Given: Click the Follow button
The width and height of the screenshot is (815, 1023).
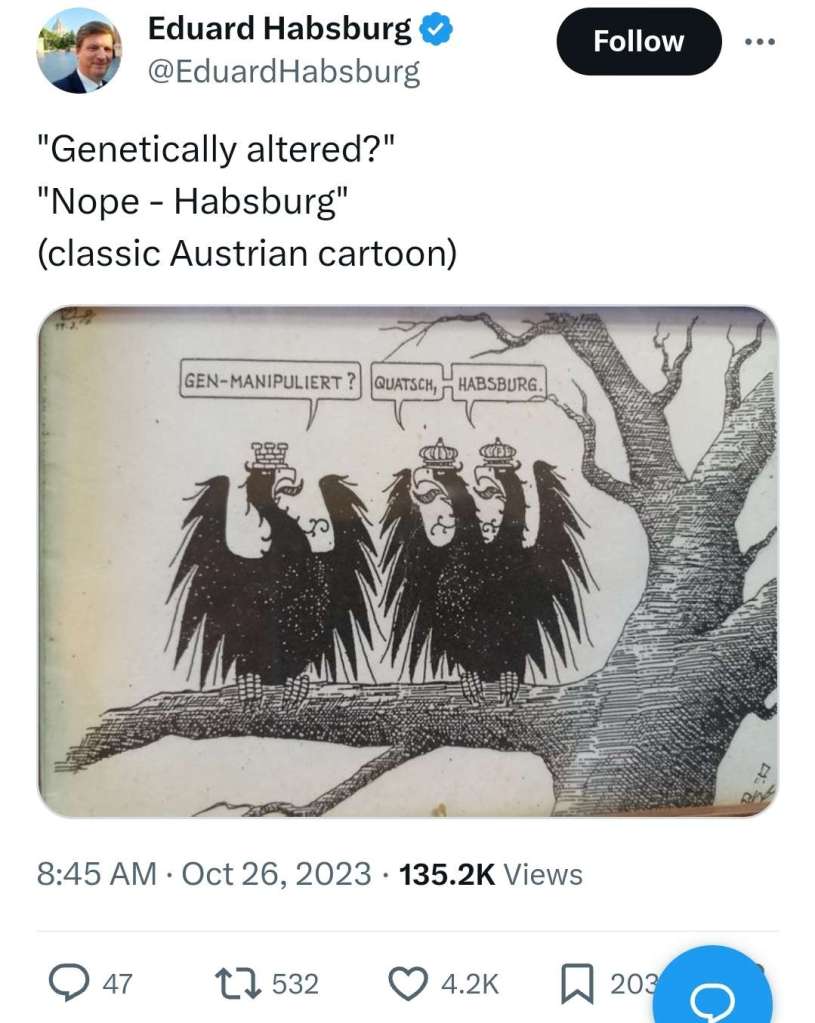Looking at the screenshot, I should (x=639, y=41).
